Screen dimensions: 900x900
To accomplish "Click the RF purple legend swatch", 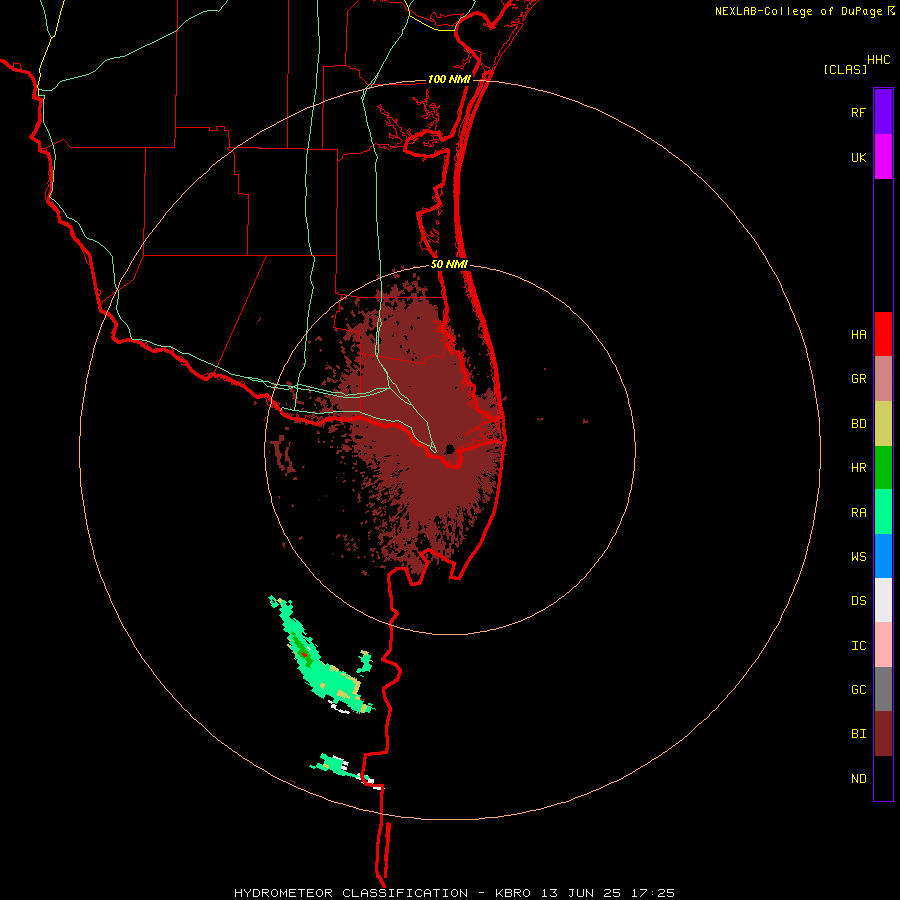I will tap(883, 111).
